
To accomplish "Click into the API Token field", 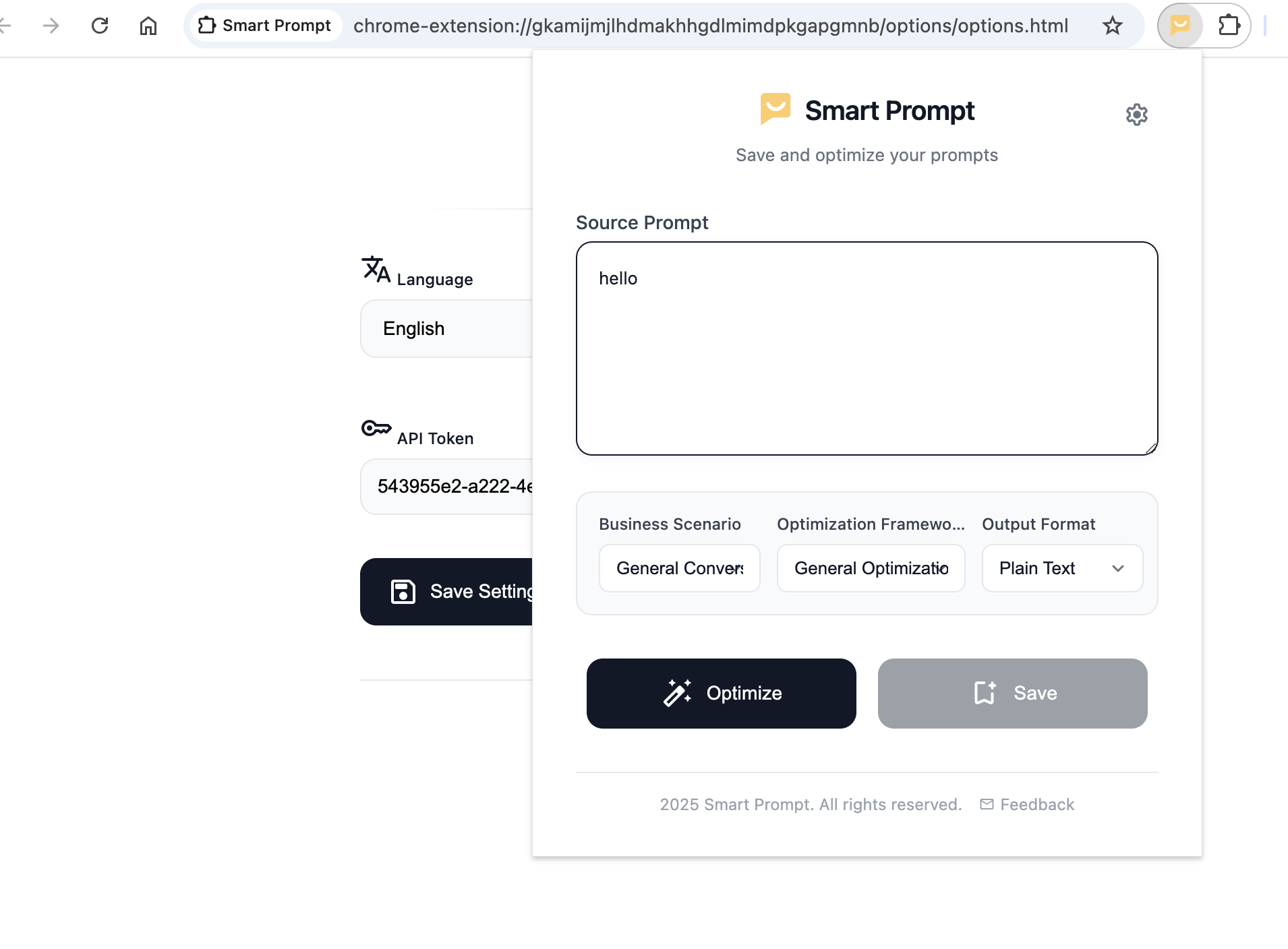I will tap(446, 487).
